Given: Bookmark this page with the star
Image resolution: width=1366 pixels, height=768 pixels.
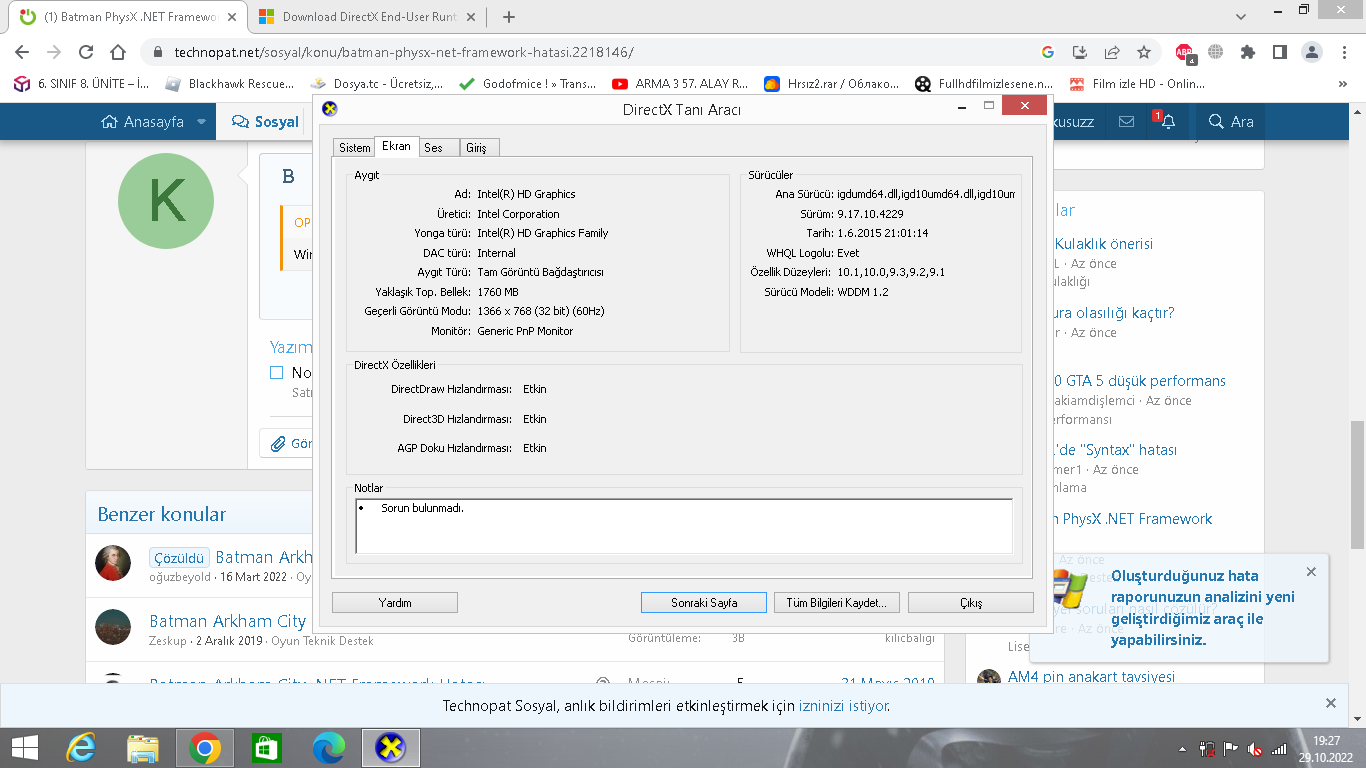Looking at the screenshot, I should click(1144, 52).
